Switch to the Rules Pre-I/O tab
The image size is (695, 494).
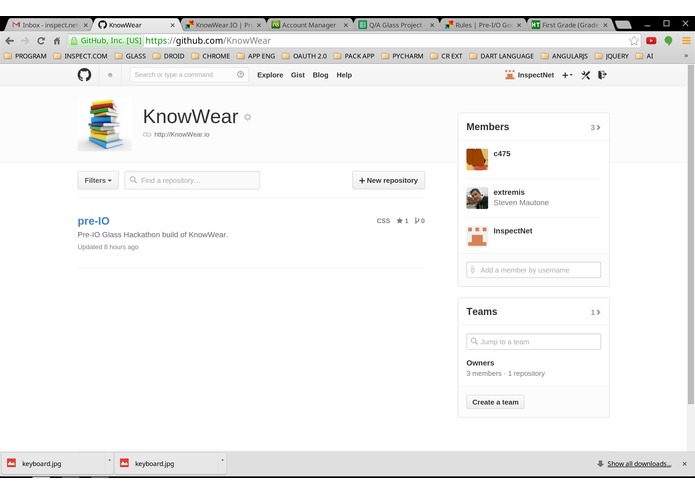click(483, 25)
